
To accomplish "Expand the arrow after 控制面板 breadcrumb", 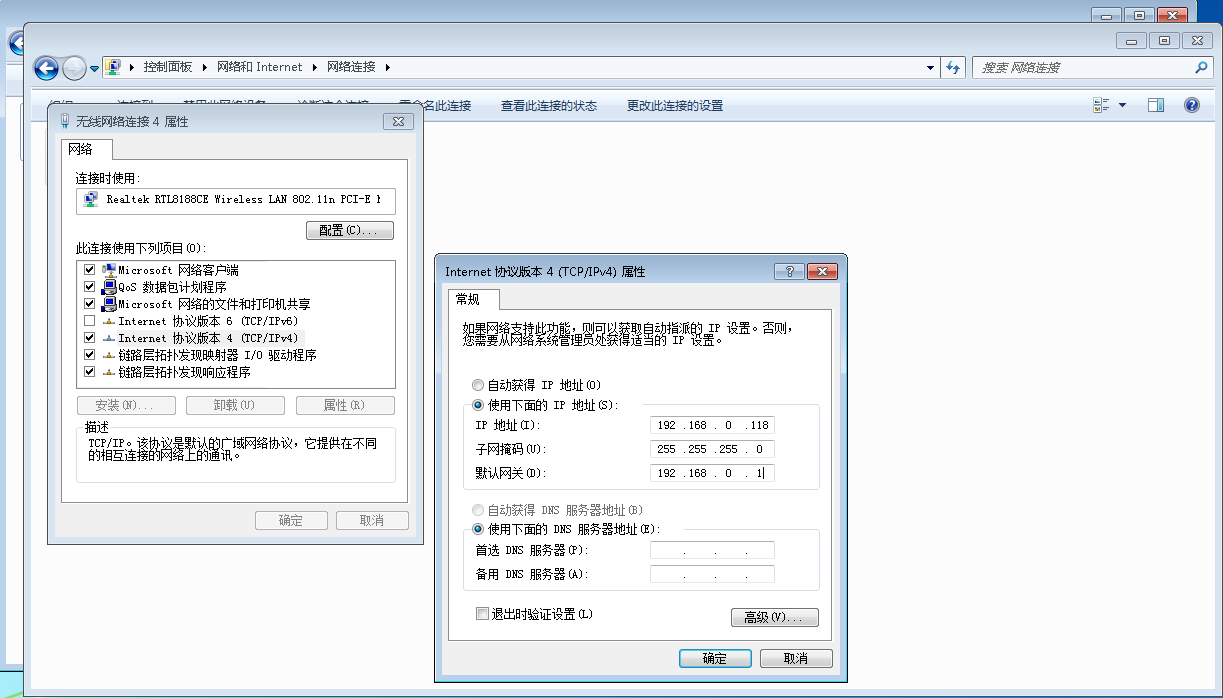I will click(204, 67).
